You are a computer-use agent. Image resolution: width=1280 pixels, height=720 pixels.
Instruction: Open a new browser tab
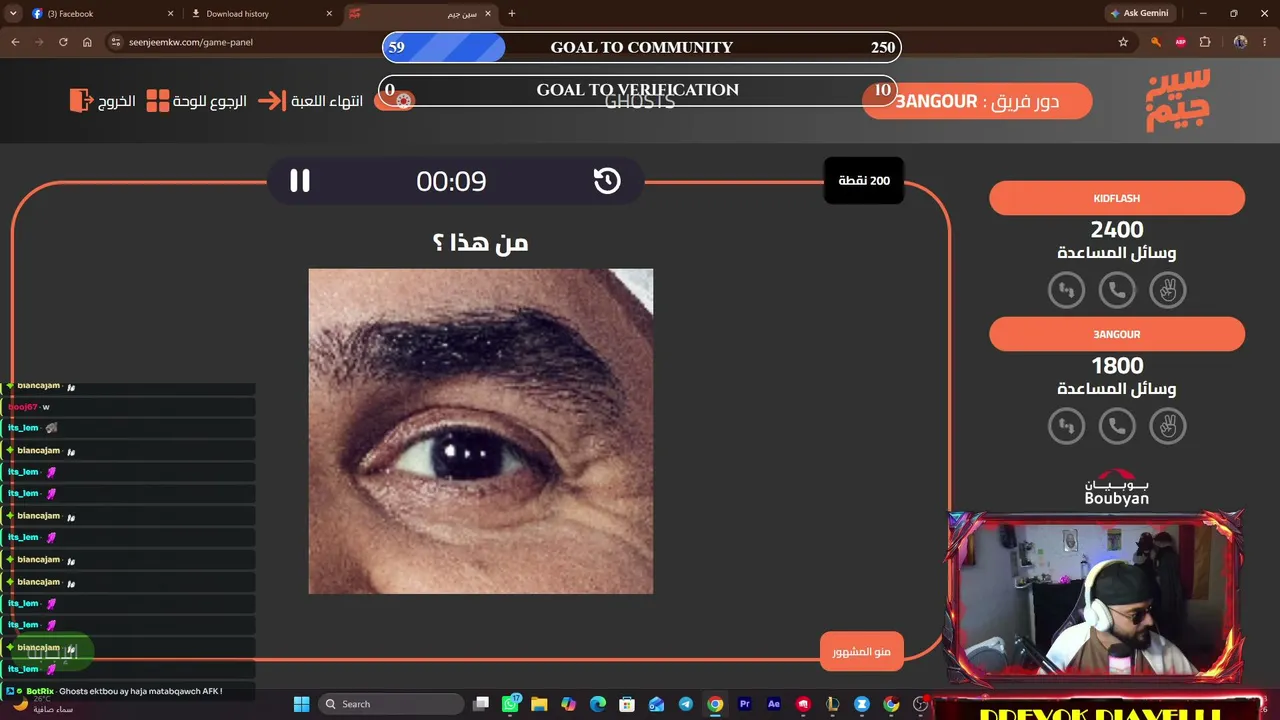coord(512,14)
